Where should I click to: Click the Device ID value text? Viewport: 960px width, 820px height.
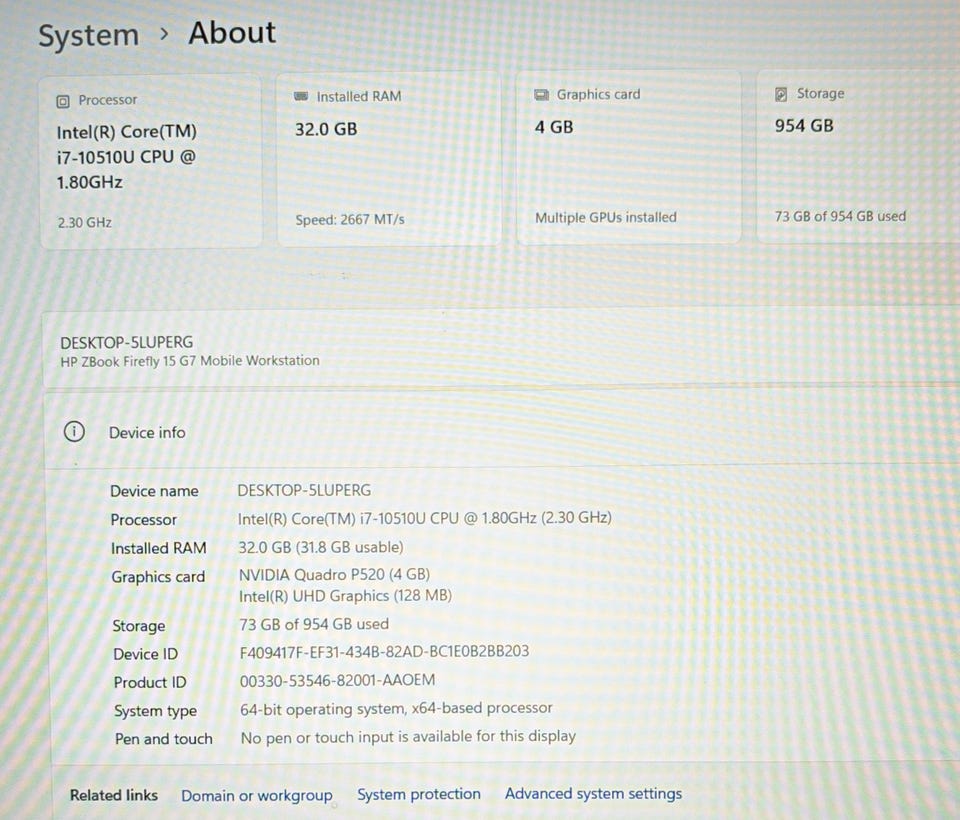coord(384,652)
